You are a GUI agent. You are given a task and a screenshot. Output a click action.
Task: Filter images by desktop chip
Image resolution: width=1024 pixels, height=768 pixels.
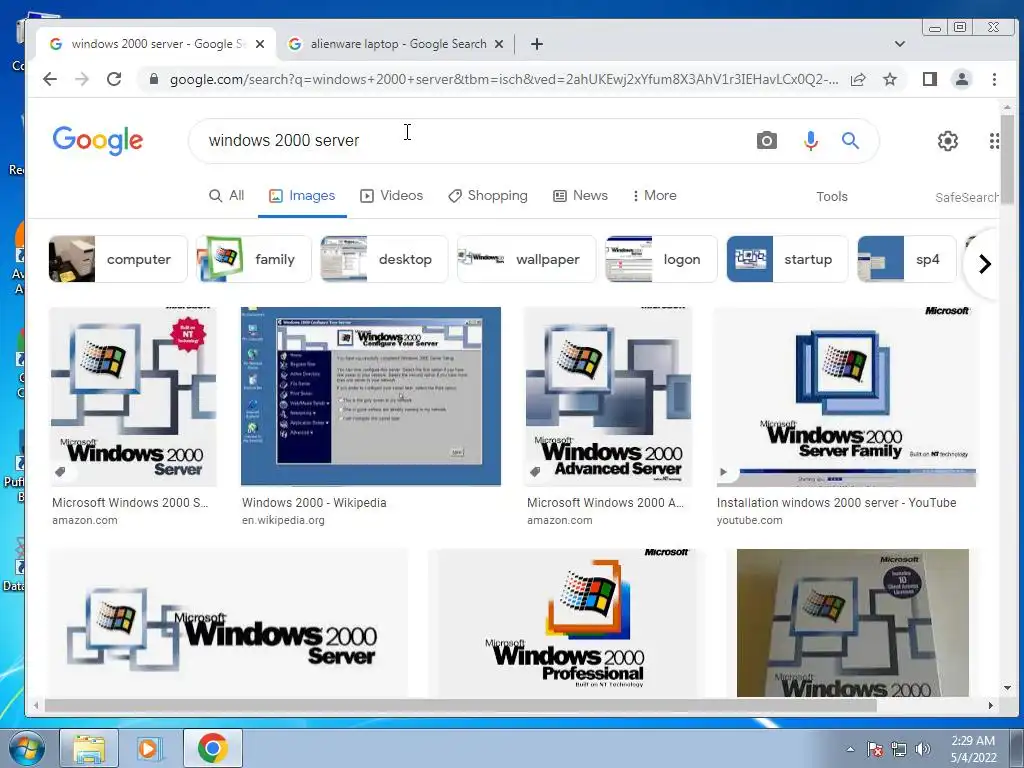[384, 259]
